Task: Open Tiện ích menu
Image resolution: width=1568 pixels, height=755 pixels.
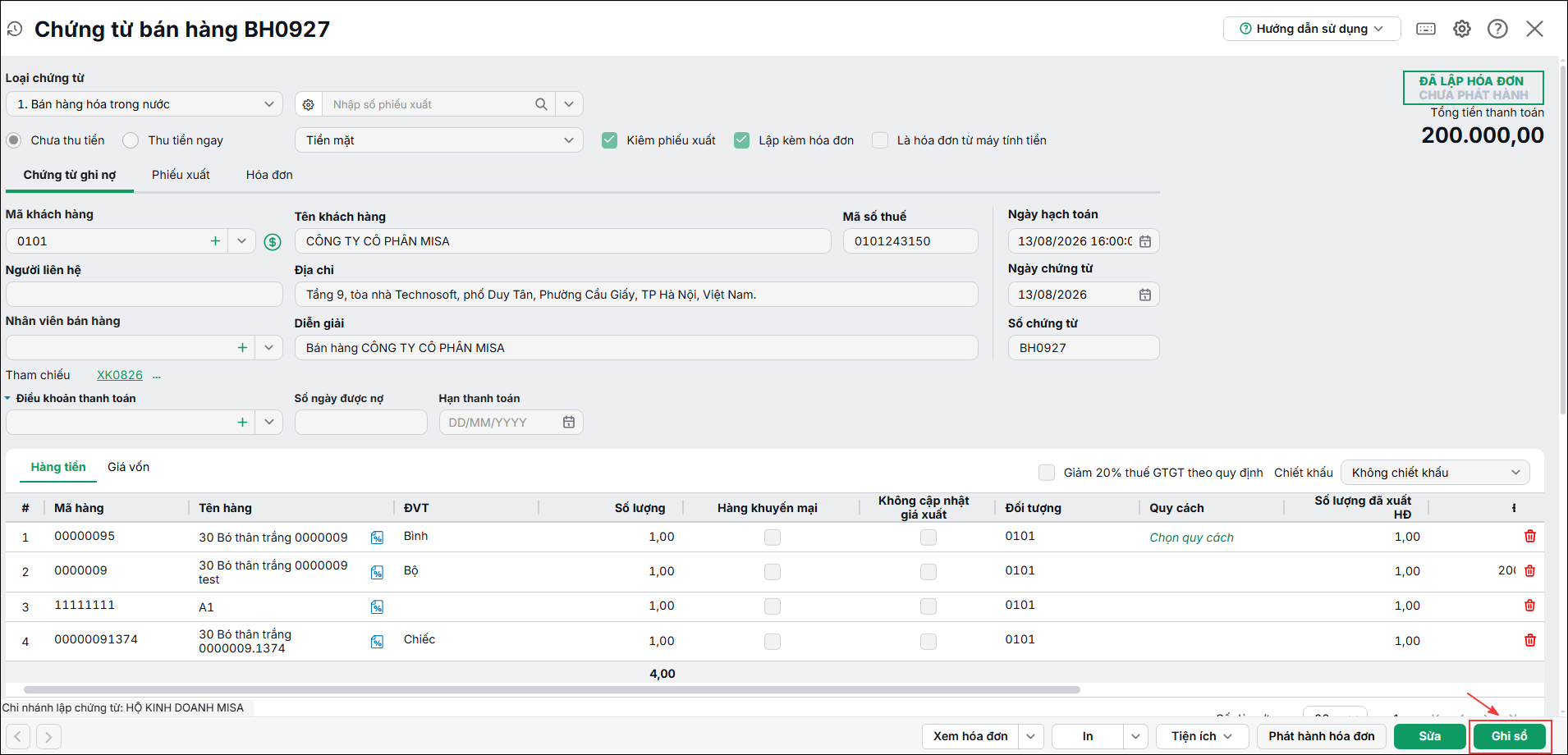Action: click(1203, 736)
